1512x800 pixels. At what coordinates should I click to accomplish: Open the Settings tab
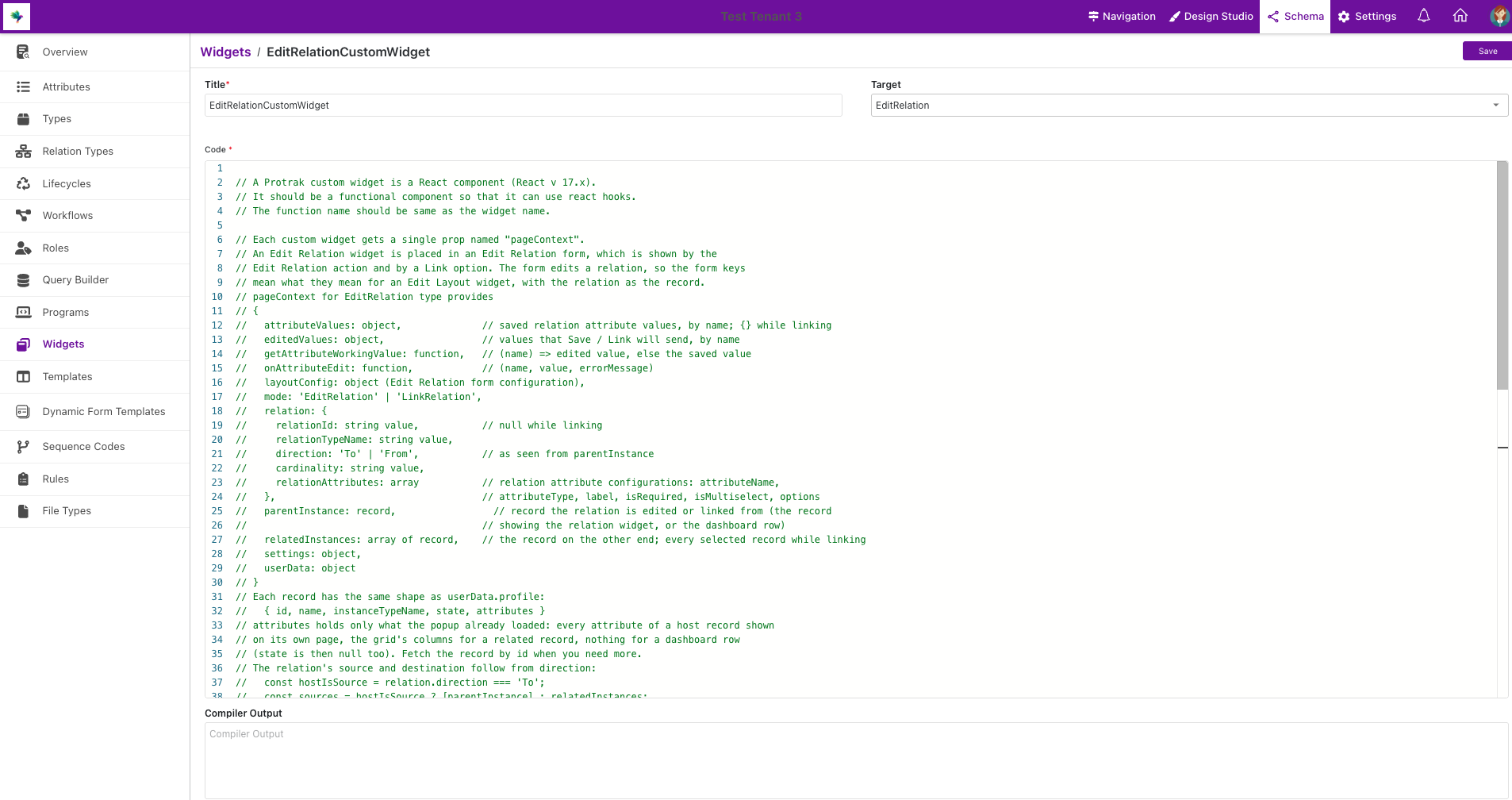(x=1368, y=17)
